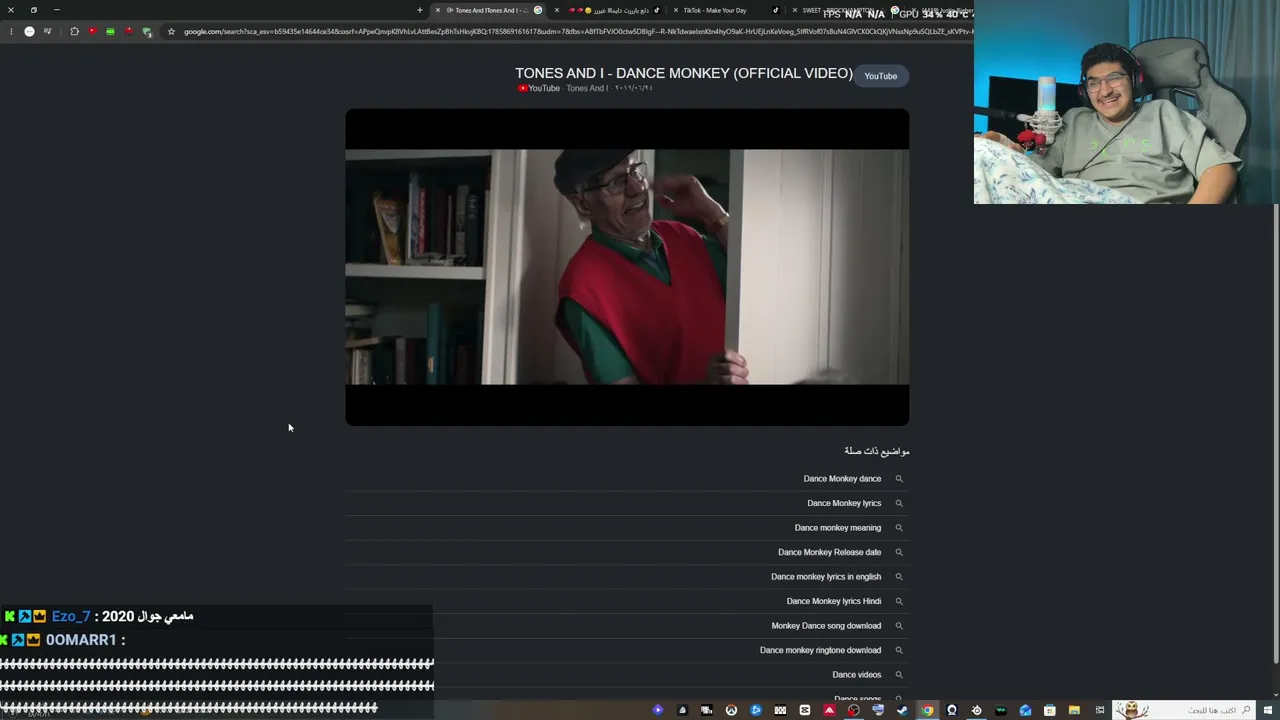Click magnifier icon beside 'Dance videos'
Screen dimensions: 1280x720
click(899, 675)
